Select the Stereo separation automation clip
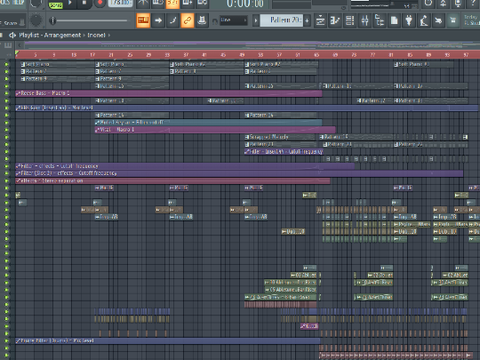This screenshot has width=480, height=360. pyautogui.click(x=173, y=181)
